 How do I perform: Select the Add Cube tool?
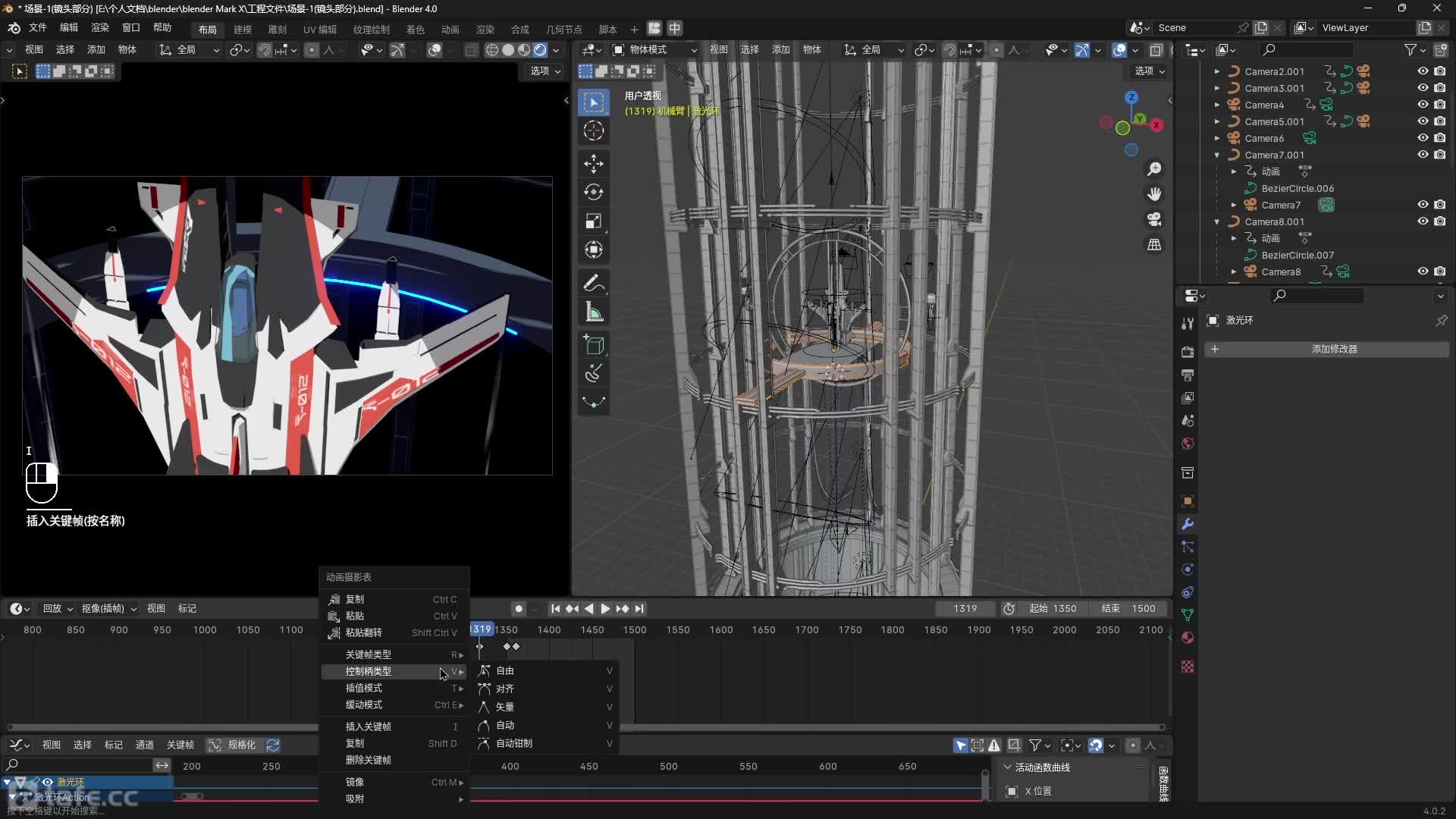[594, 345]
